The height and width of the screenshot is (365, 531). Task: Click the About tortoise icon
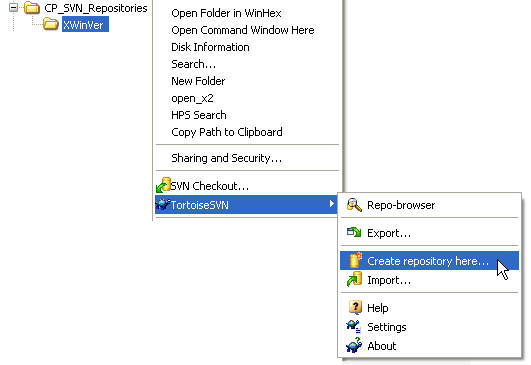(354, 345)
